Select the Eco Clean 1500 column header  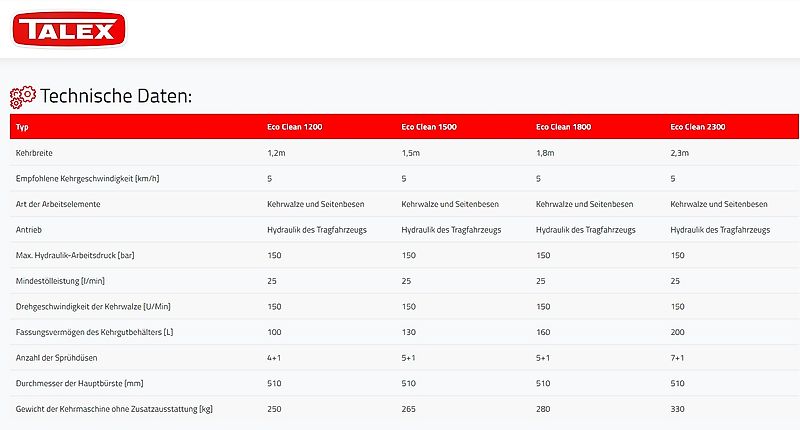[x=429, y=127]
